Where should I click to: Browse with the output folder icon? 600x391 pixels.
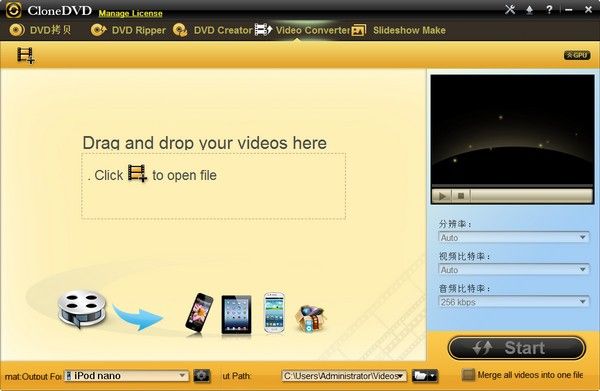tap(425, 376)
